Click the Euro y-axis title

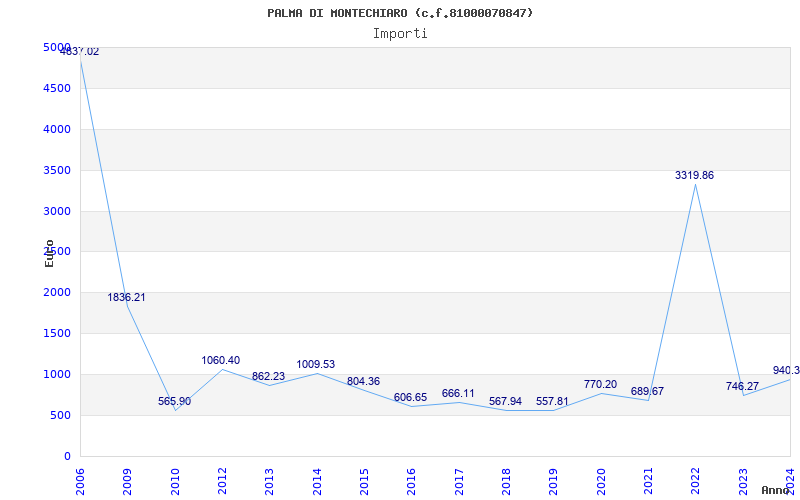click(x=49, y=254)
